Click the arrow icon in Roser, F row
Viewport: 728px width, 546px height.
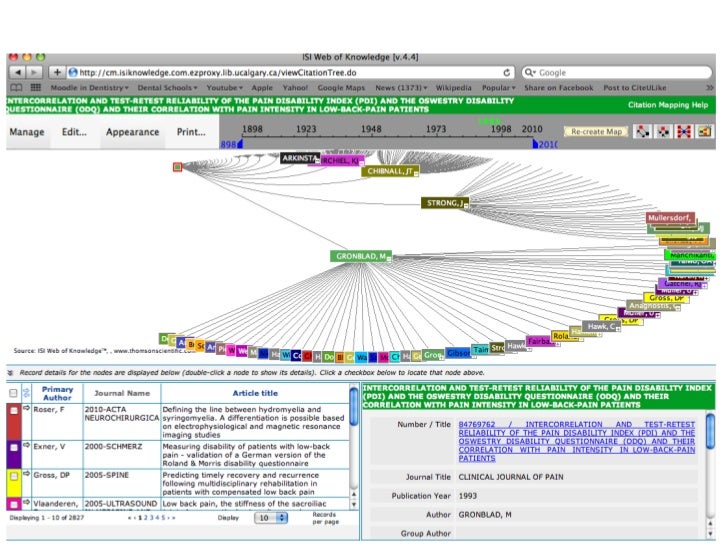coord(26,408)
